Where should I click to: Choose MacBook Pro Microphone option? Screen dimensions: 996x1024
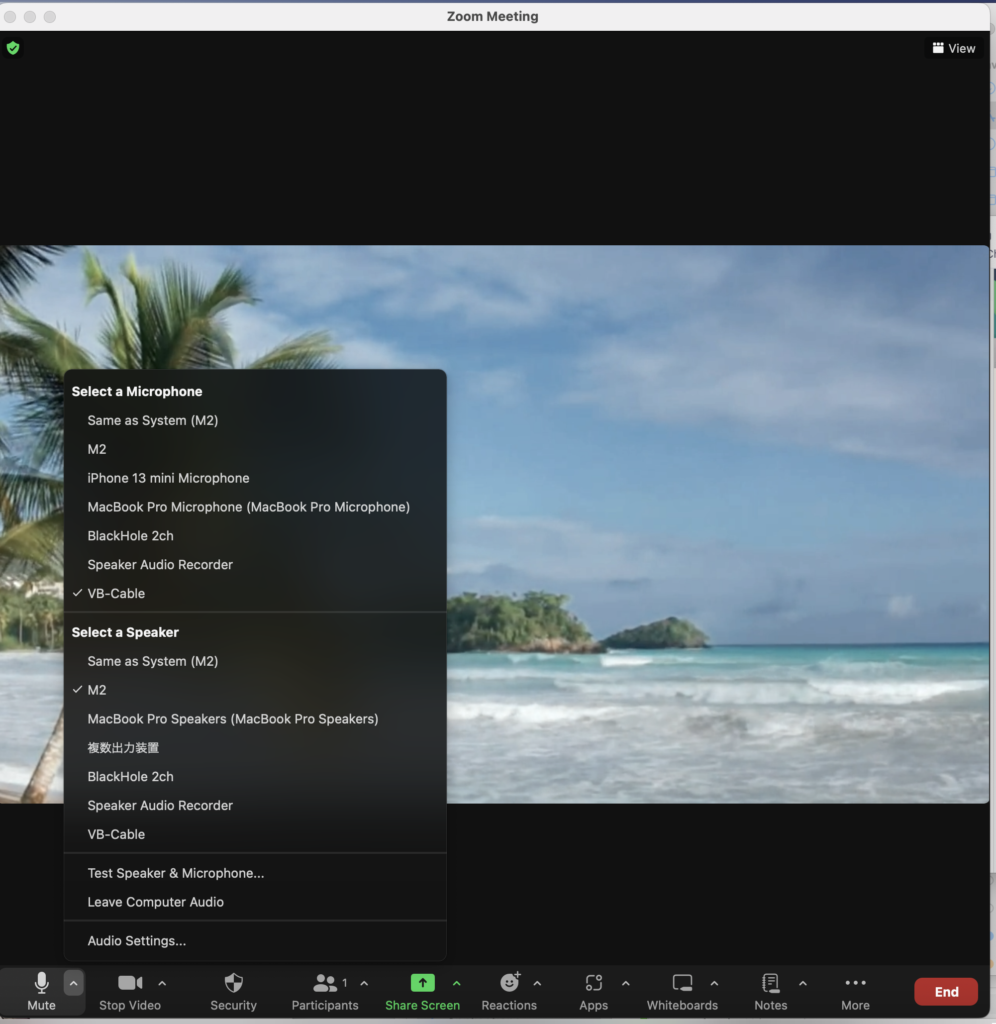pos(255,507)
